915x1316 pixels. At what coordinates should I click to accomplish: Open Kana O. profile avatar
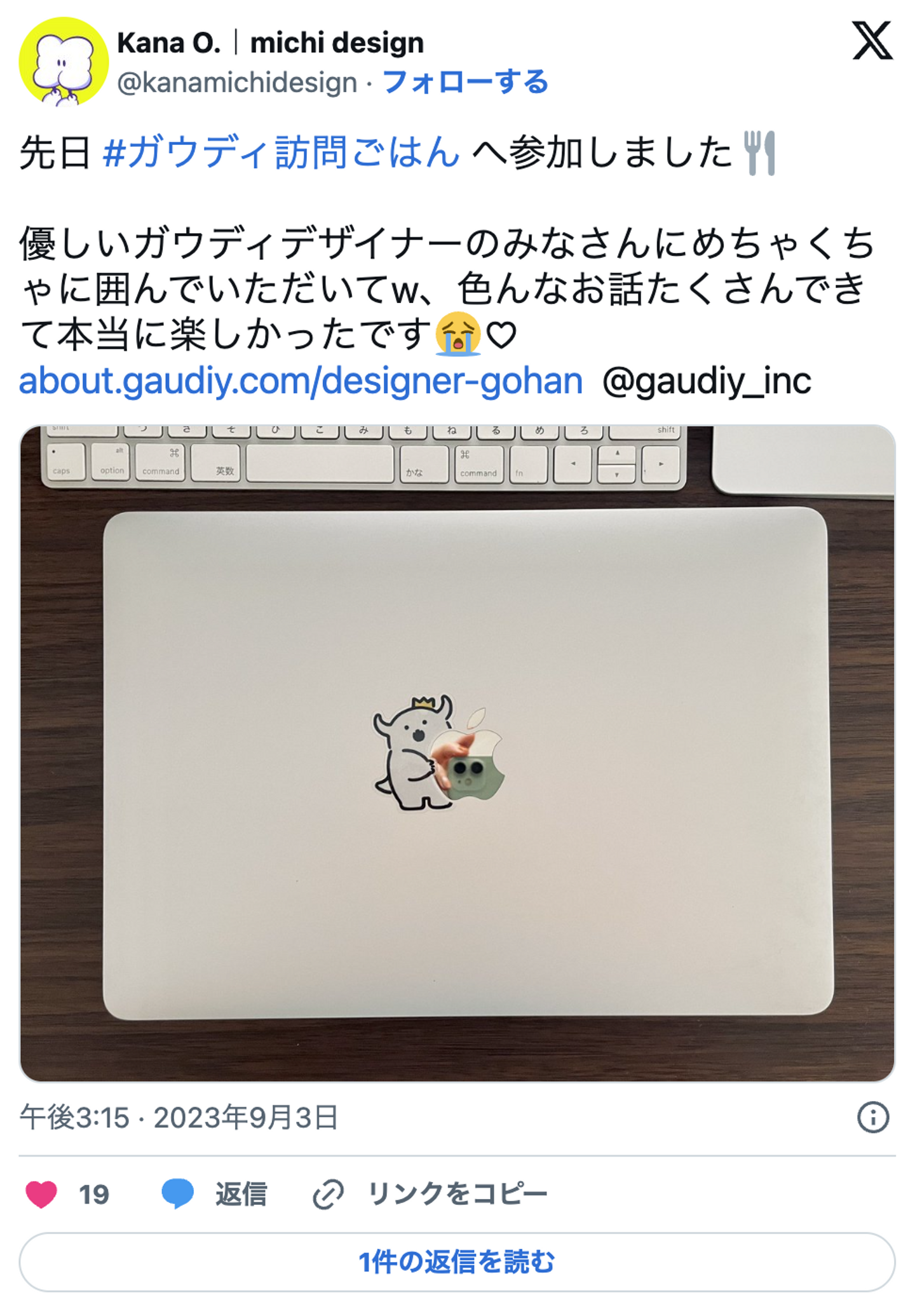point(64,62)
